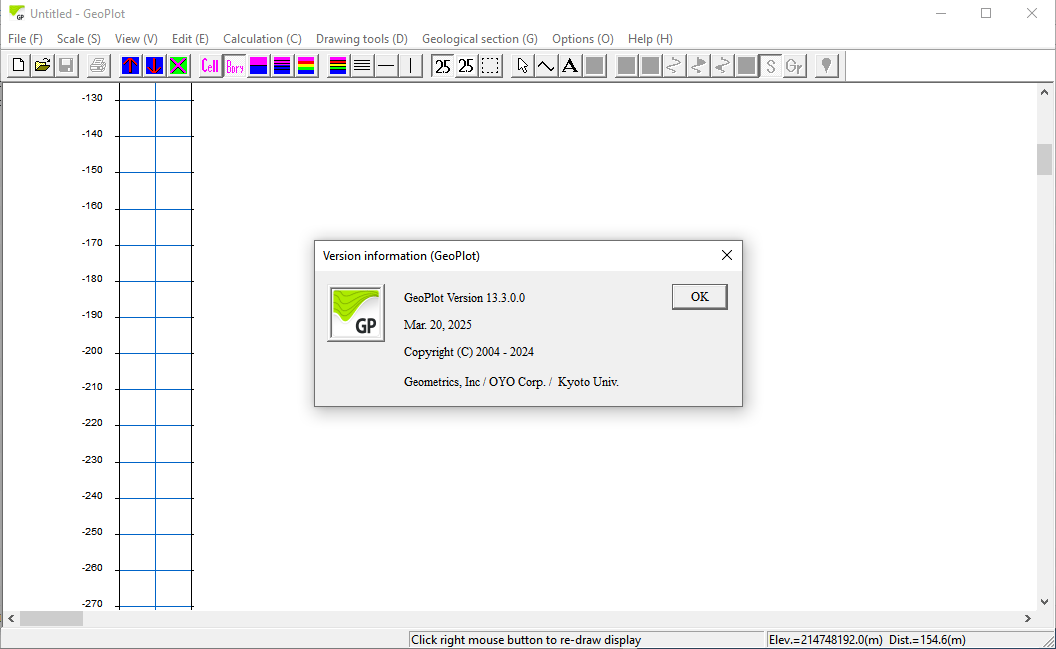Click the floppy disk save icon
1056x649 pixels.
coord(66,66)
